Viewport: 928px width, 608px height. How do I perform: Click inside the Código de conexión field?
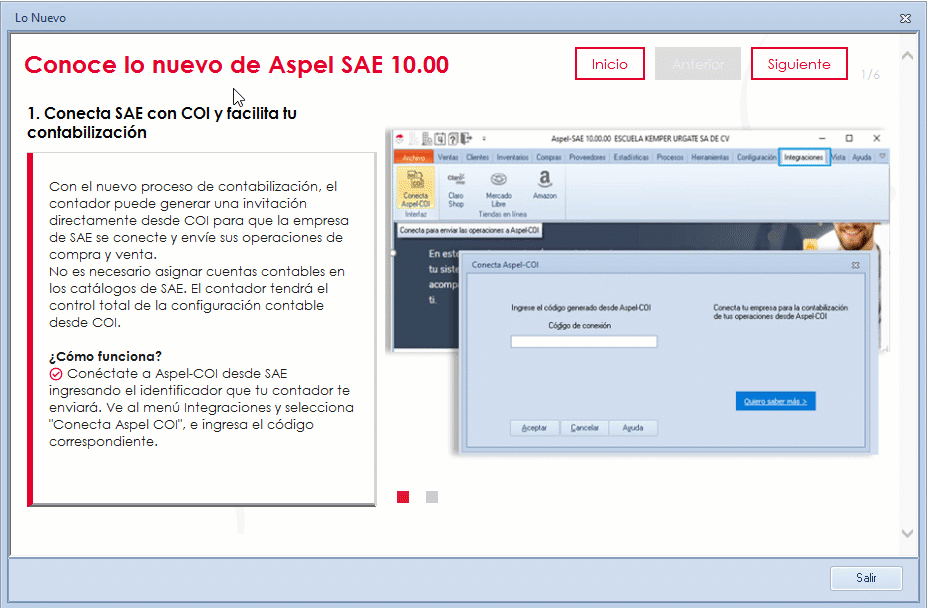click(x=583, y=340)
